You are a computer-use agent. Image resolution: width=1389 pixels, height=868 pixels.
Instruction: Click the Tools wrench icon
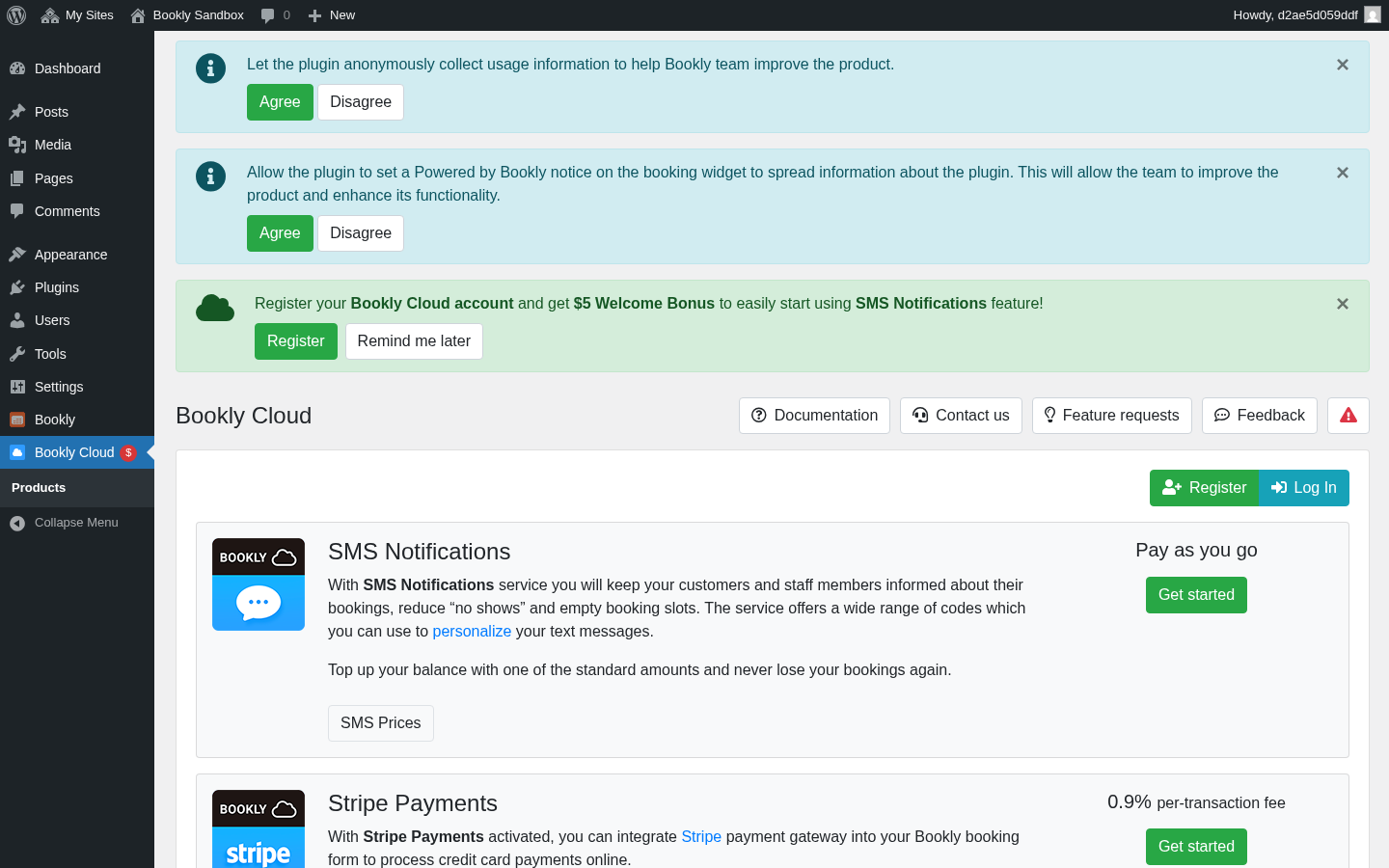(x=17, y=354)
